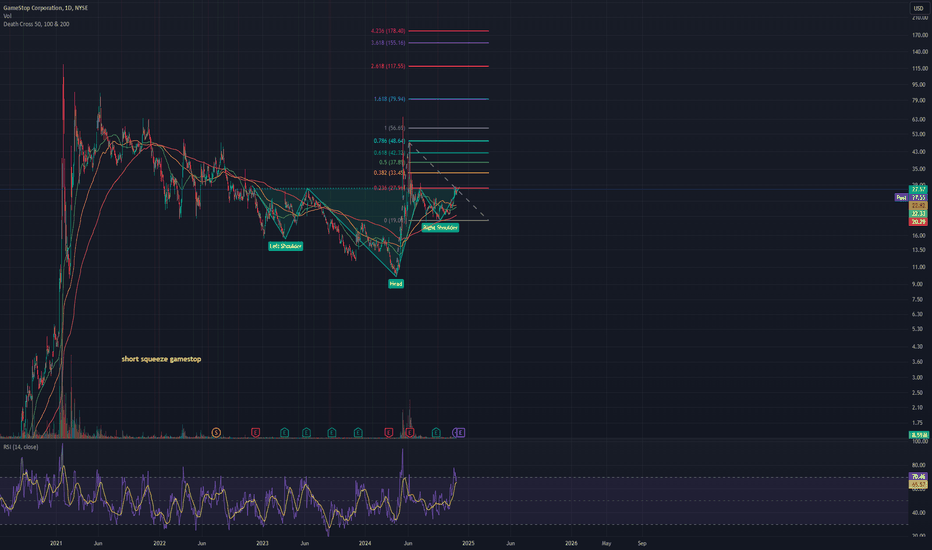
Task: Click the green 27.57 last price tag
Action: point(918,190)
